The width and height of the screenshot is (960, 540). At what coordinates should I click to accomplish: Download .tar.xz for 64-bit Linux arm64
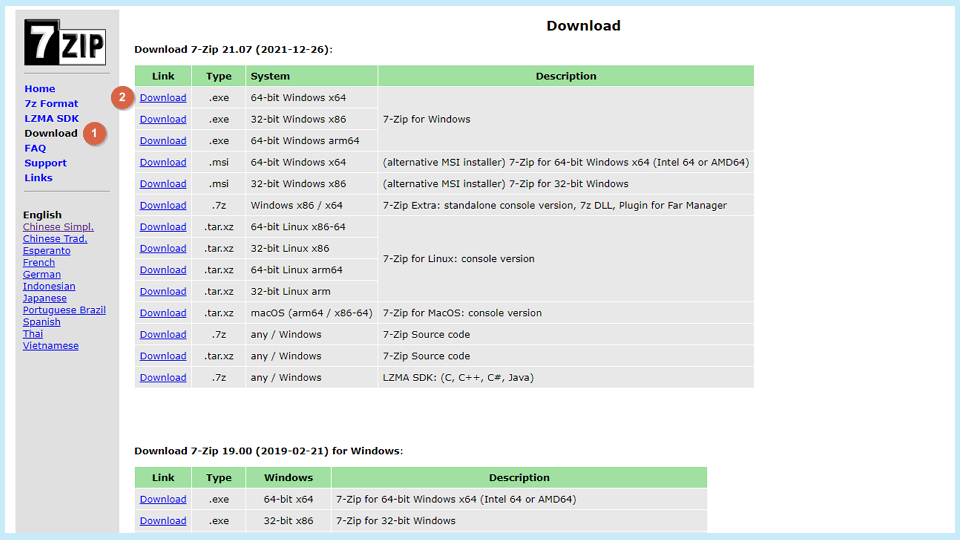(163, 269)
